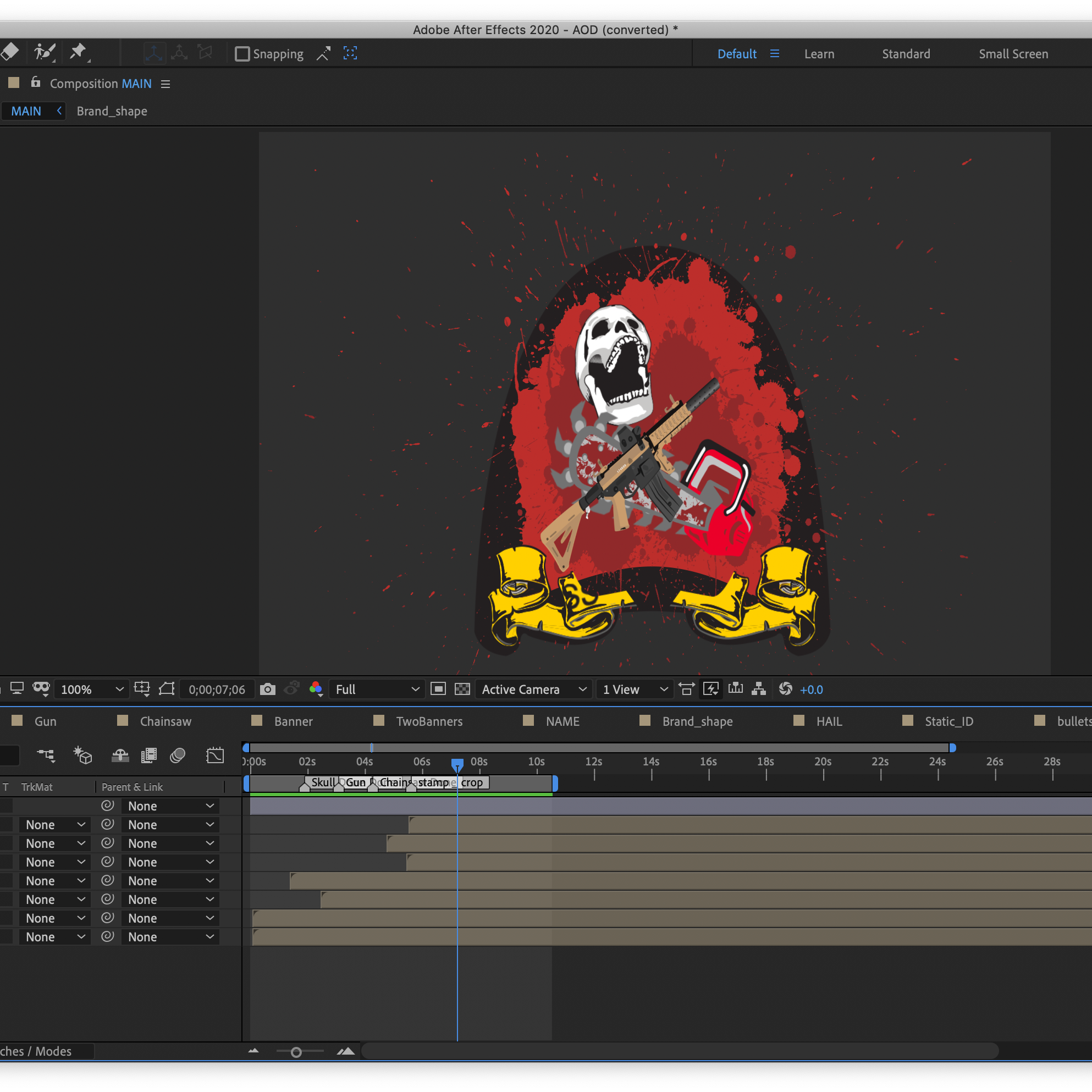Select the Puppet Pin tool
1092x1092 pixels.
(78, 53)
